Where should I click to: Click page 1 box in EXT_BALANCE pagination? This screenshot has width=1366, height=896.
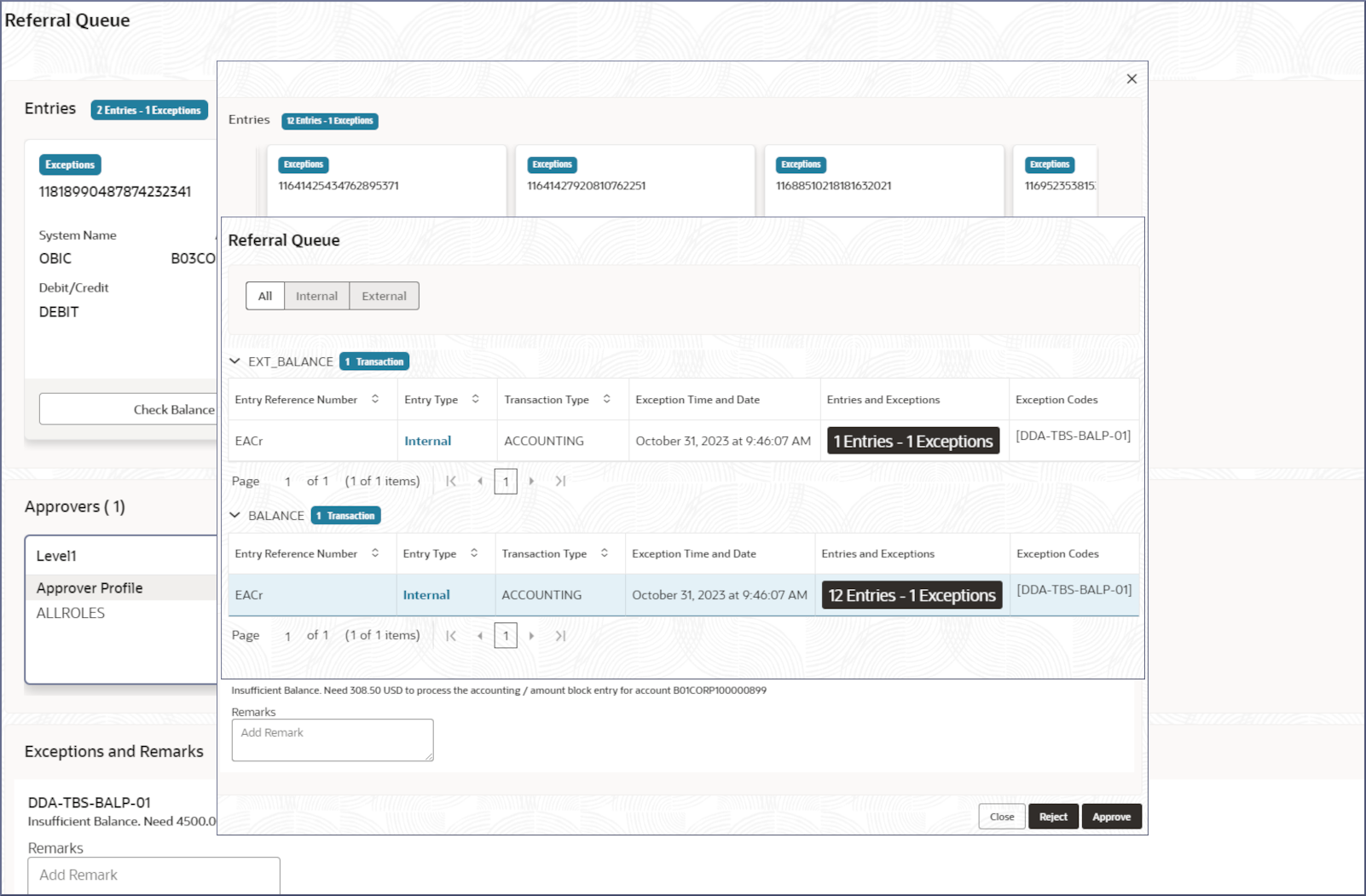pyautogui.click(x=506, y=481)
